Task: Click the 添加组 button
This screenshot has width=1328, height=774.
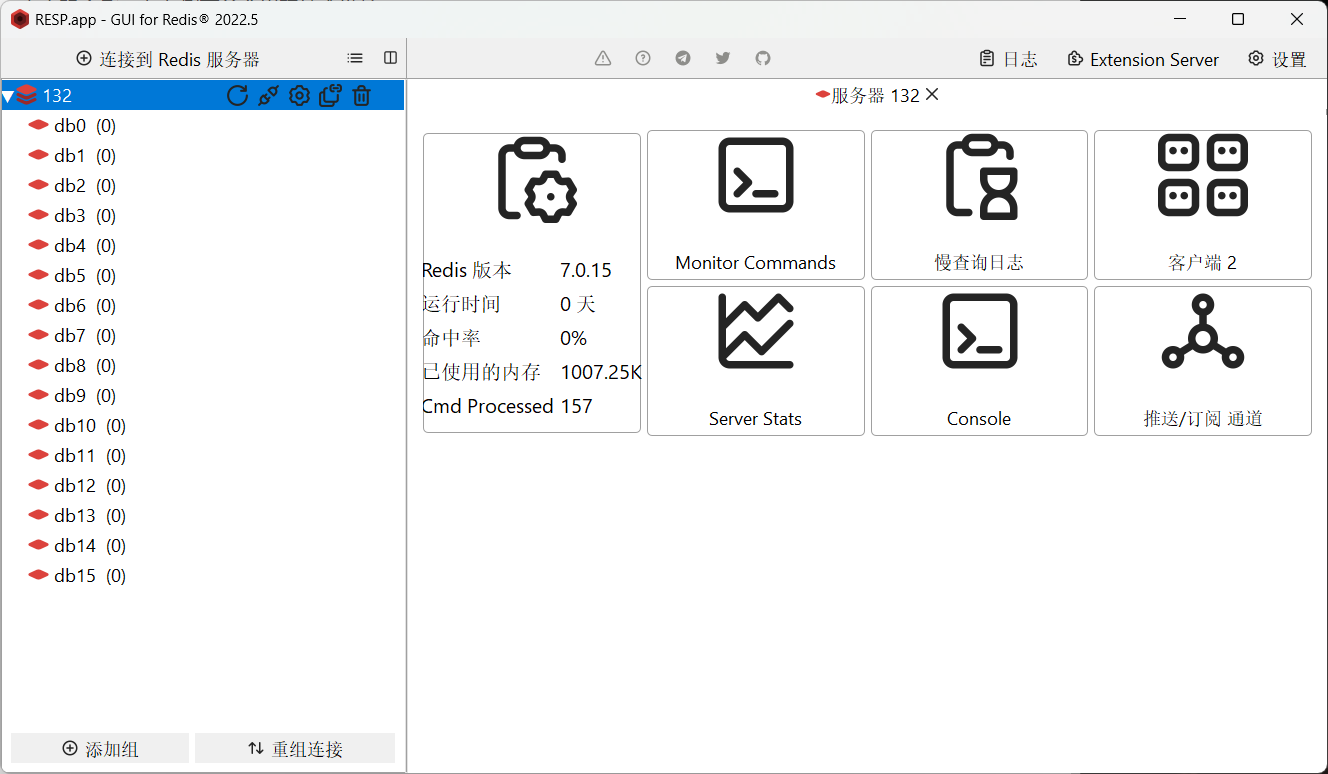Action: pos(100,748)
